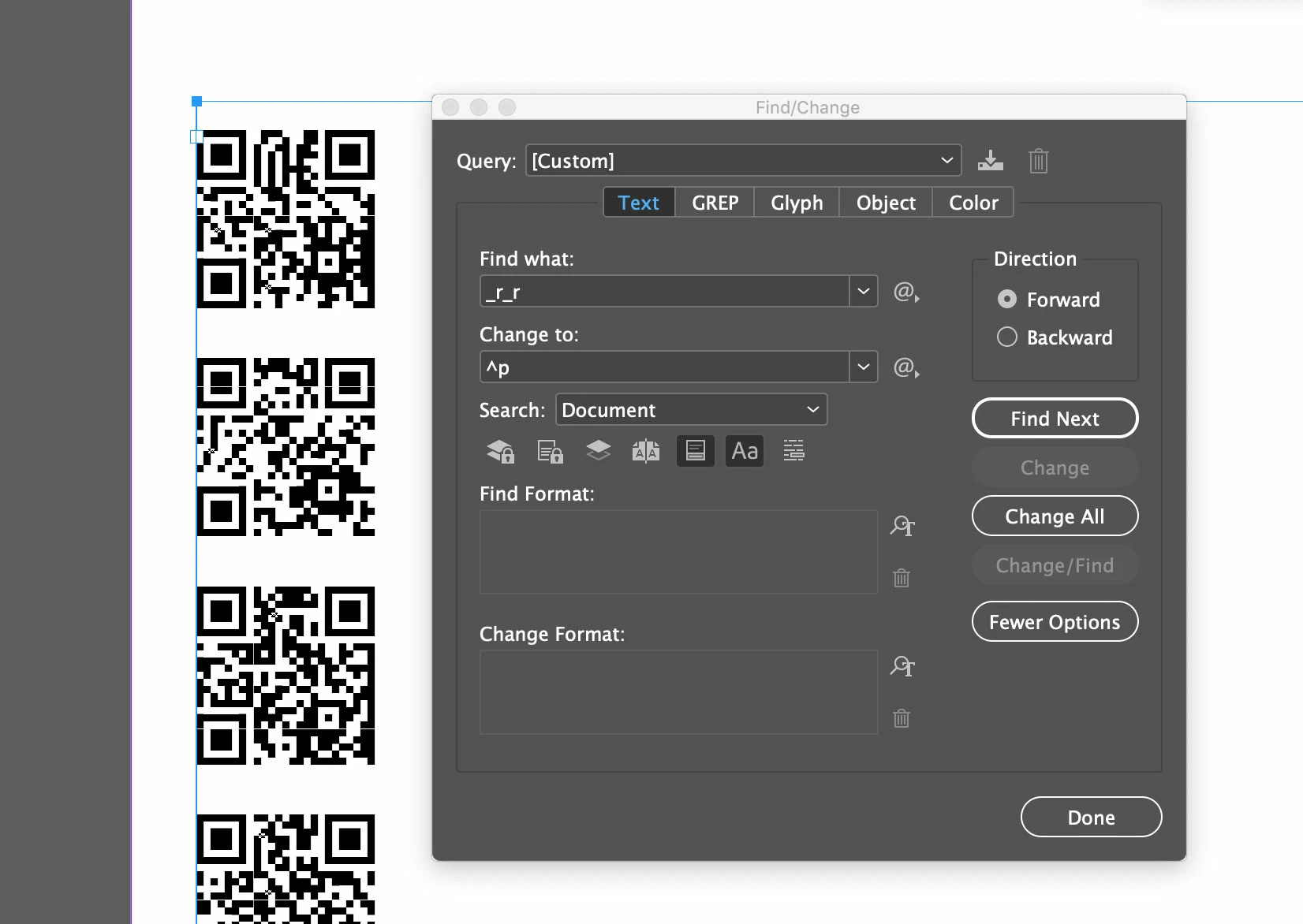Open the Search scope Document dropdown
Screen dimensions: 1303x924
coord(692,410)
